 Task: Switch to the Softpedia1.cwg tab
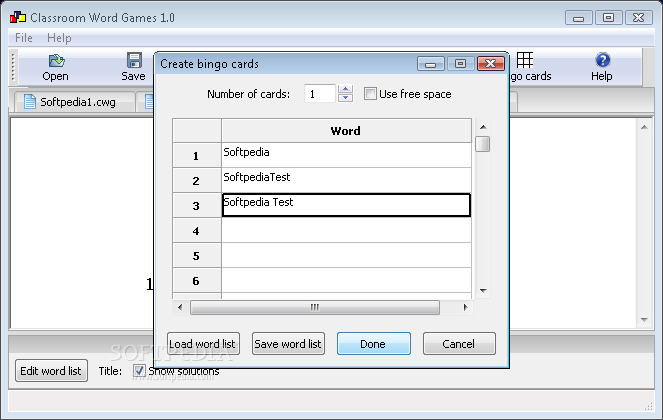(x=75, y=102)
